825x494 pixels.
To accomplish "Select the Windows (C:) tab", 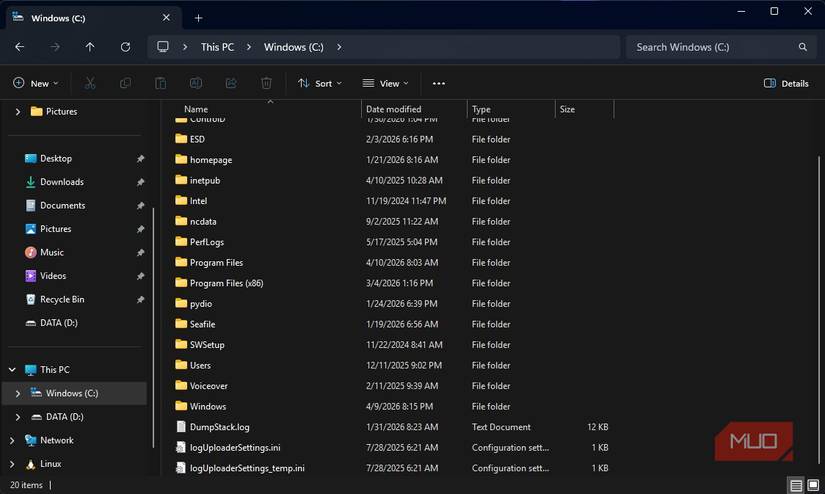I will pyautogui.click(x=92, y=18).
